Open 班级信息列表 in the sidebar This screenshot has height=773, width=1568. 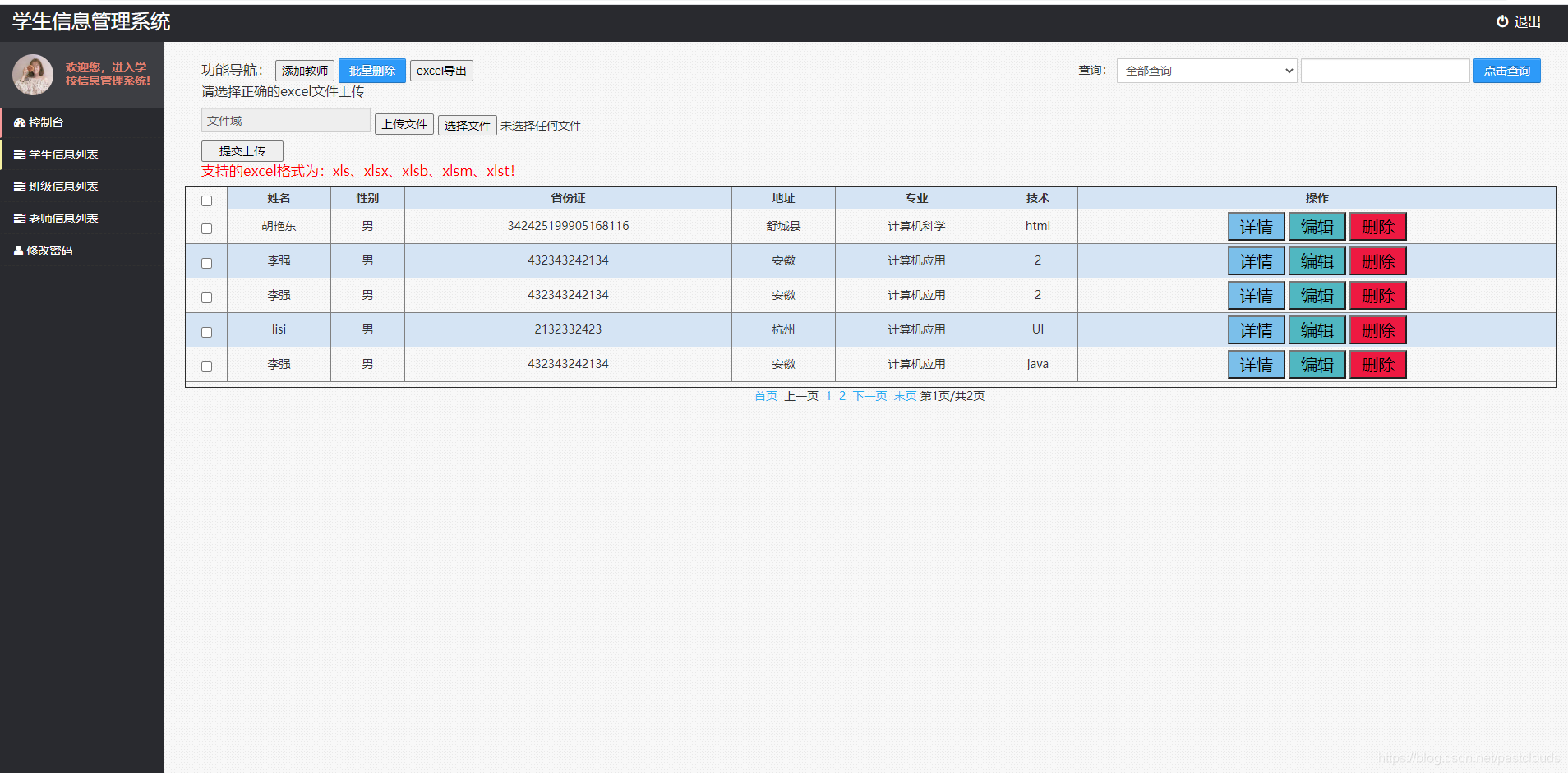coord(82,186)
